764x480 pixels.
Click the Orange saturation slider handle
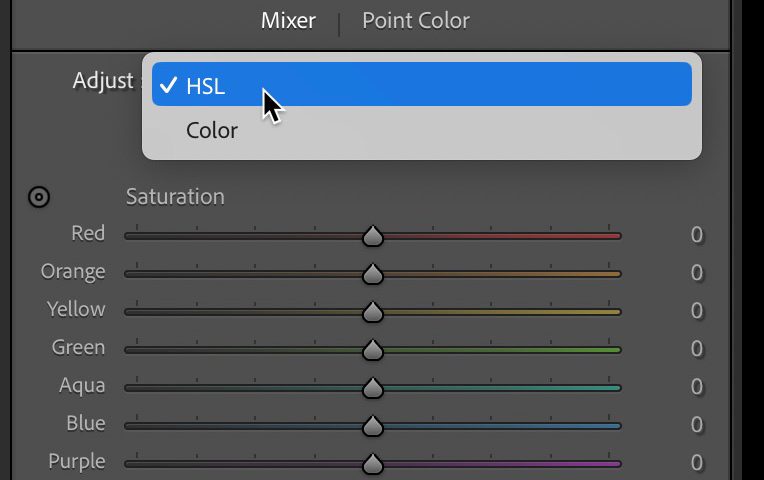click(x=372, y=275)
